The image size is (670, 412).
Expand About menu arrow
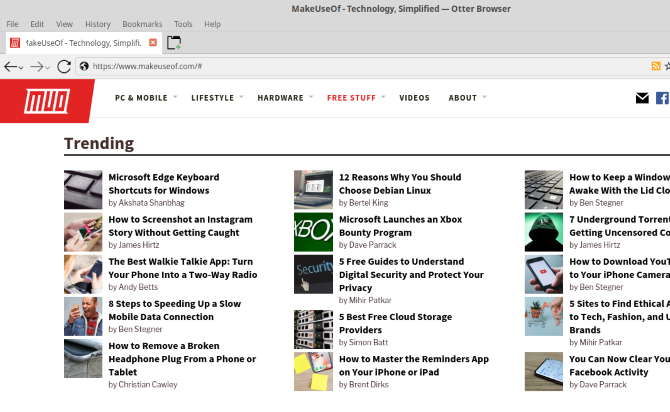tap(484, 97)
